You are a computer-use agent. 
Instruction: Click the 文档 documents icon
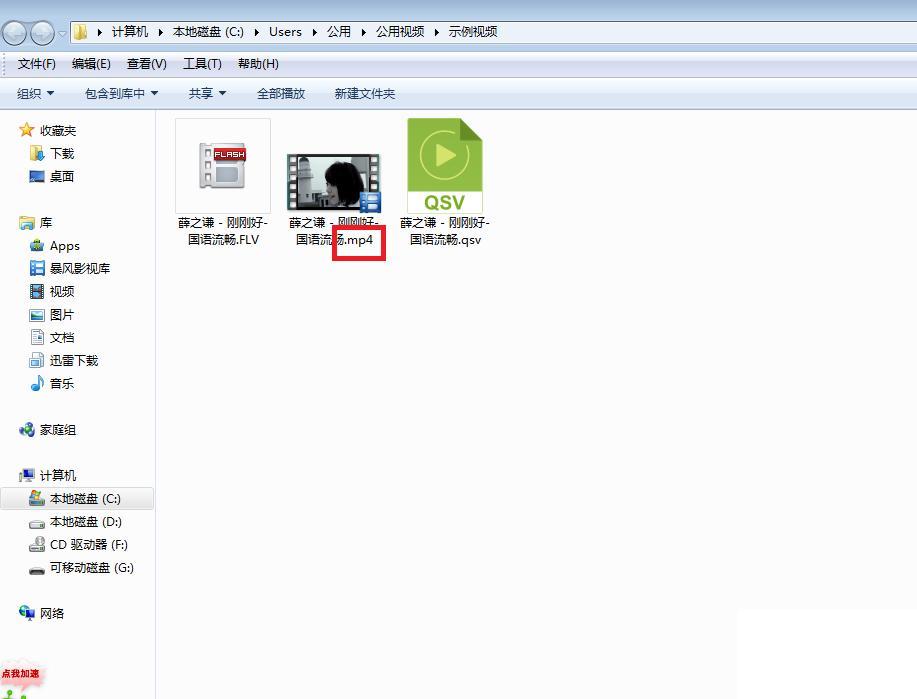(x=37, y=337)
